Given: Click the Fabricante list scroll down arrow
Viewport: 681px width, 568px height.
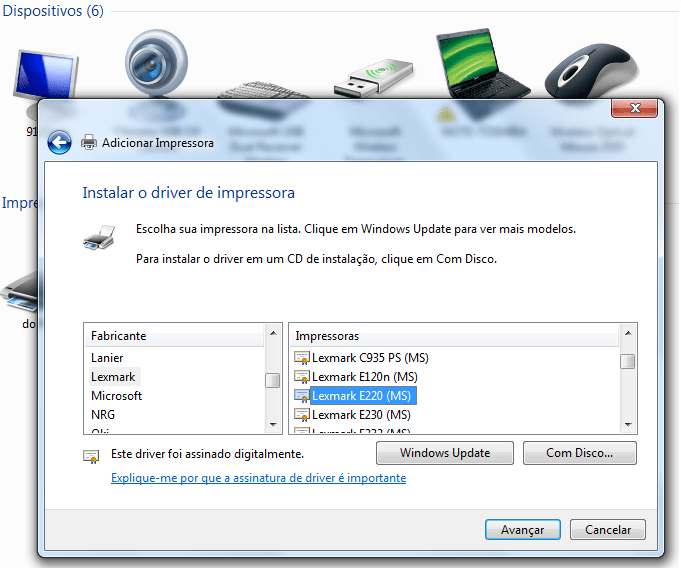Looking at the screenshot, I should pyautogui.click(x=273, y=424).
